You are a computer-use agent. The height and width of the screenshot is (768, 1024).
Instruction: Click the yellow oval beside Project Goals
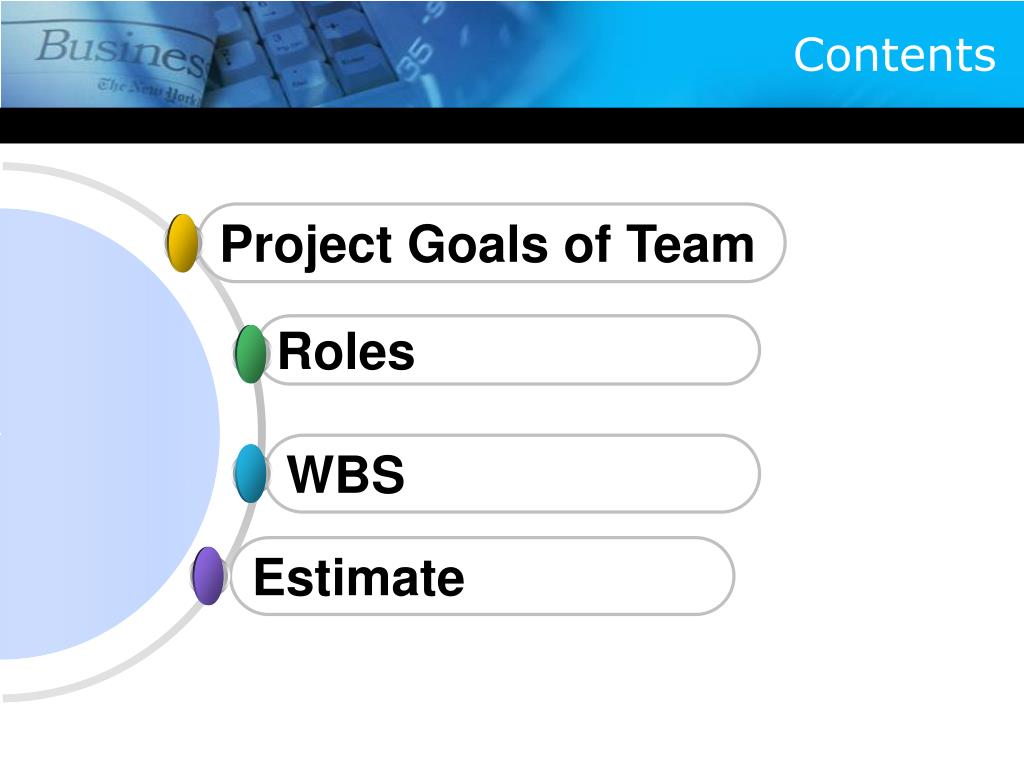pyautogui.click(x=182, y=243)
